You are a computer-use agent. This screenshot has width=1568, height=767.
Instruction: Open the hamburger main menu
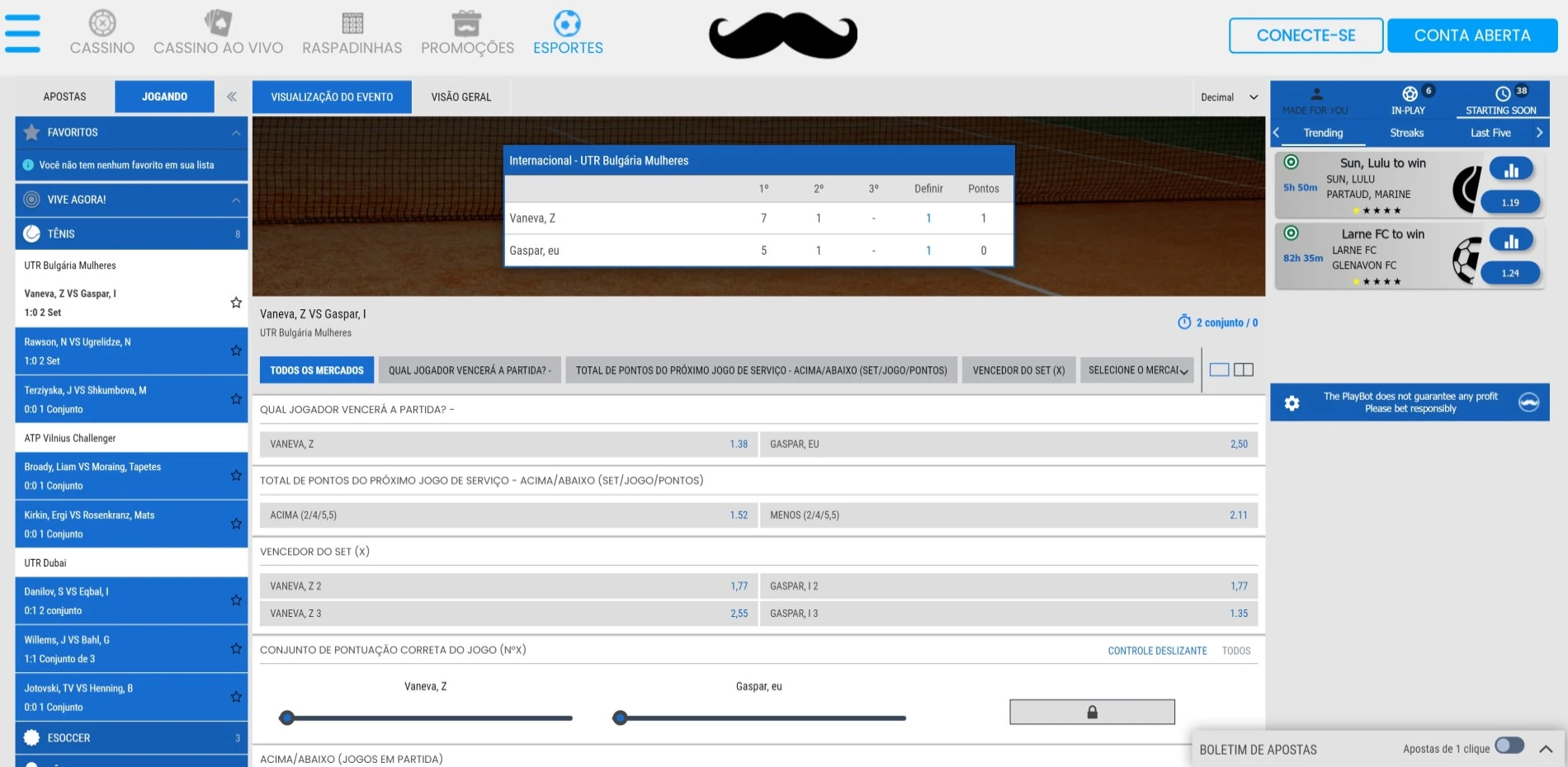click(x=22, y=34)
